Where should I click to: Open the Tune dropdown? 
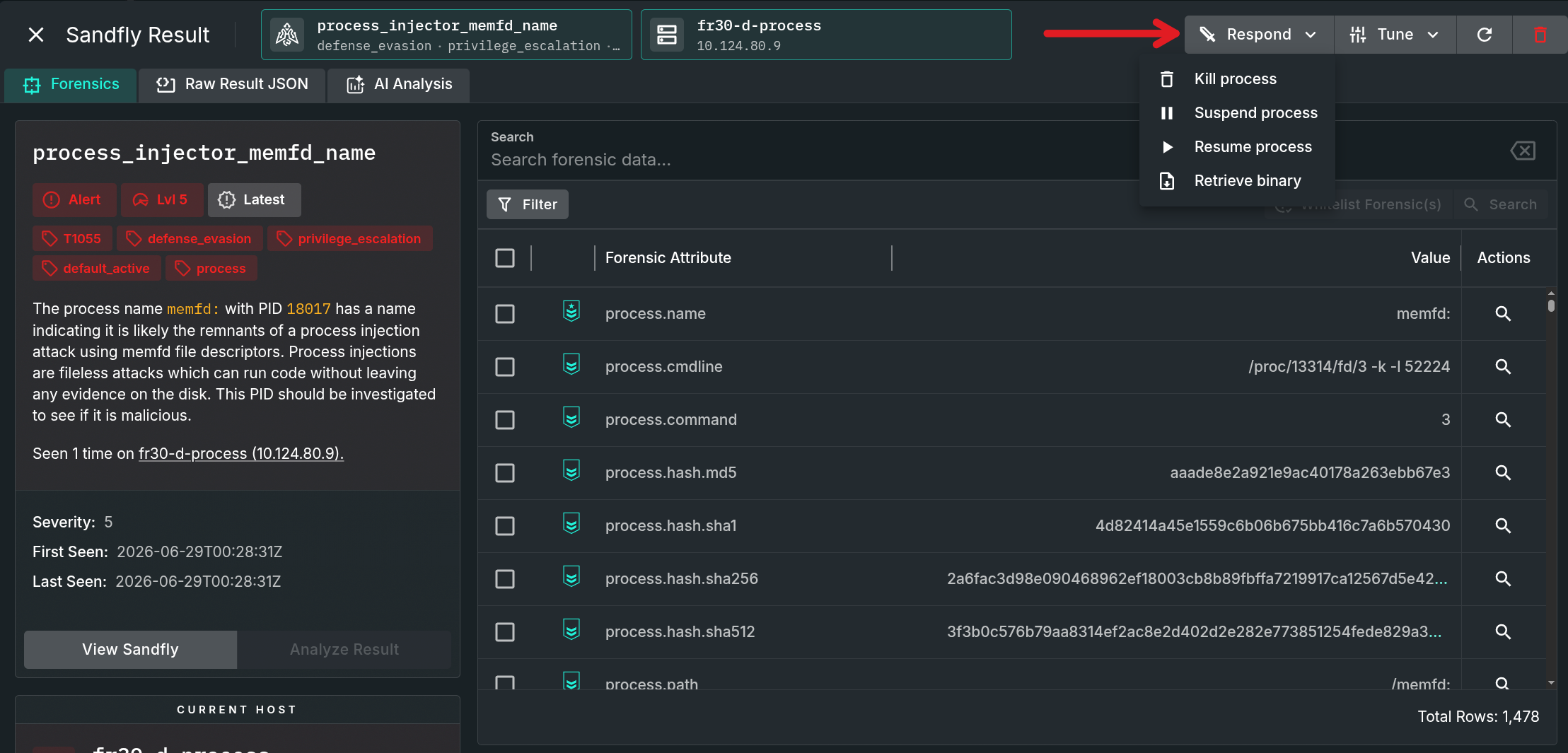pyautogui.click(x=1395, y=35)
